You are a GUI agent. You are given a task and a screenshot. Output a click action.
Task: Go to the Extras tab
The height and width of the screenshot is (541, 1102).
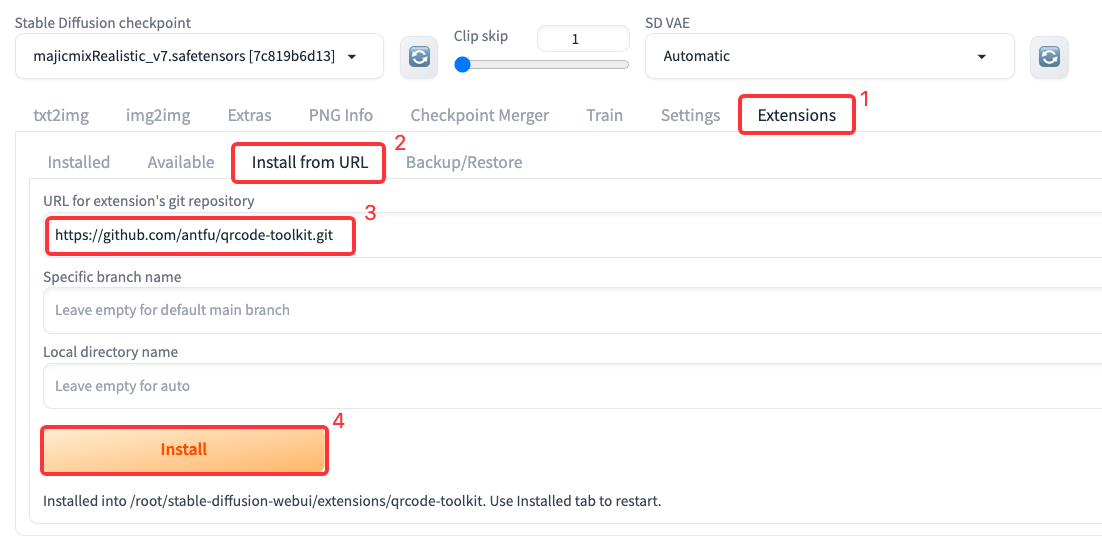(x=249, y=115)
